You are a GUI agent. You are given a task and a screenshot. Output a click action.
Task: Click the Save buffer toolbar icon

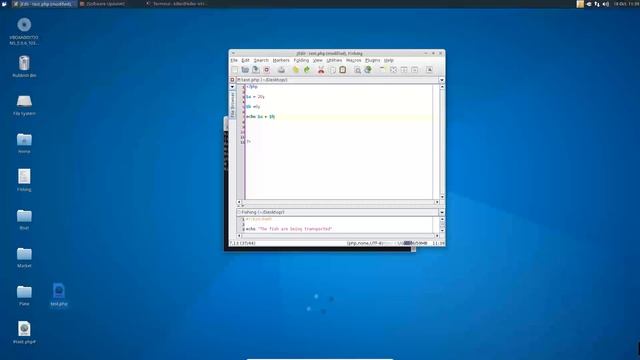(256, 70)
